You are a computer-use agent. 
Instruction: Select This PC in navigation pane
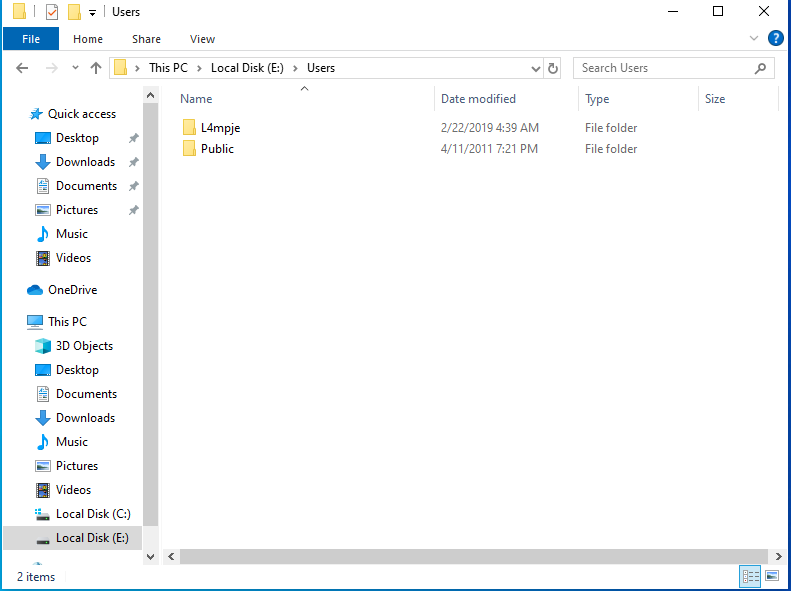67,322
